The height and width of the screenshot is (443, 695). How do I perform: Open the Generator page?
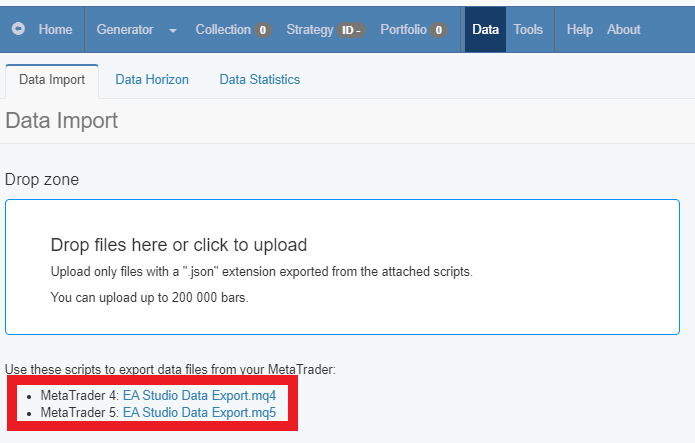(x=124, y=30)
